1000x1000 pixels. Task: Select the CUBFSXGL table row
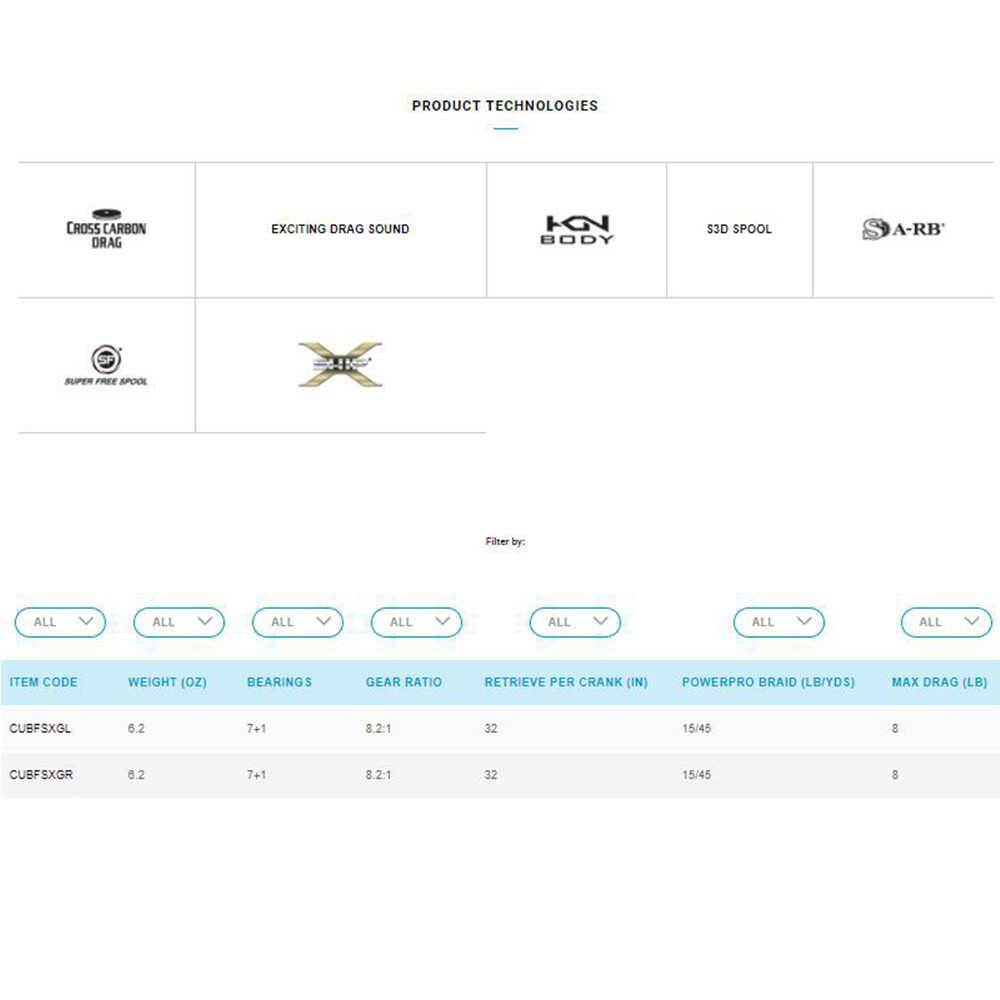tap(500, 728)
